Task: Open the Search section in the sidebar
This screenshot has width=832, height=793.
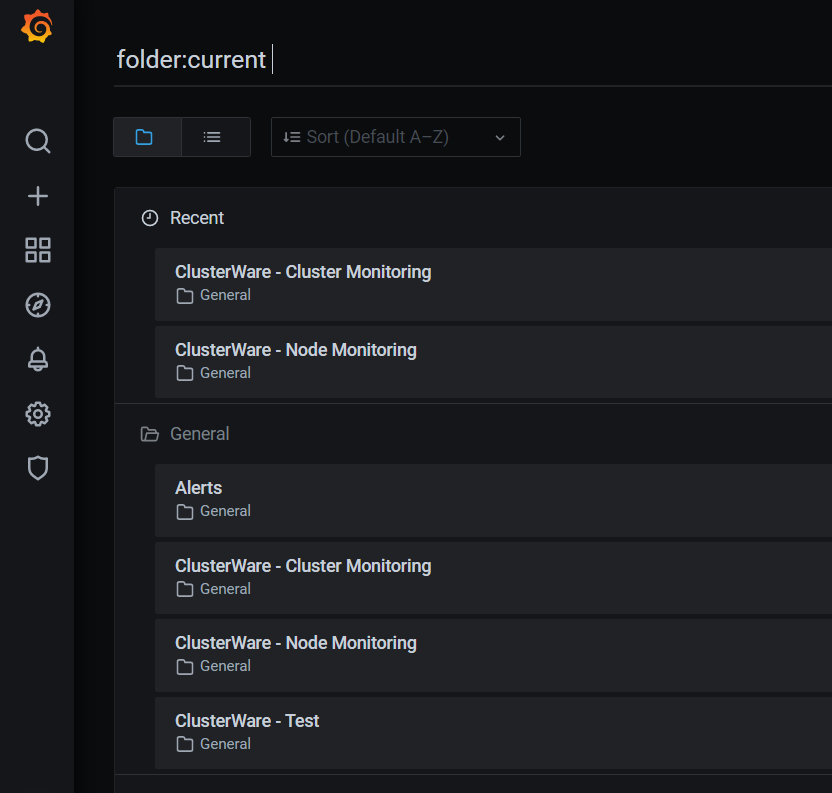Action: pos(37,141)
